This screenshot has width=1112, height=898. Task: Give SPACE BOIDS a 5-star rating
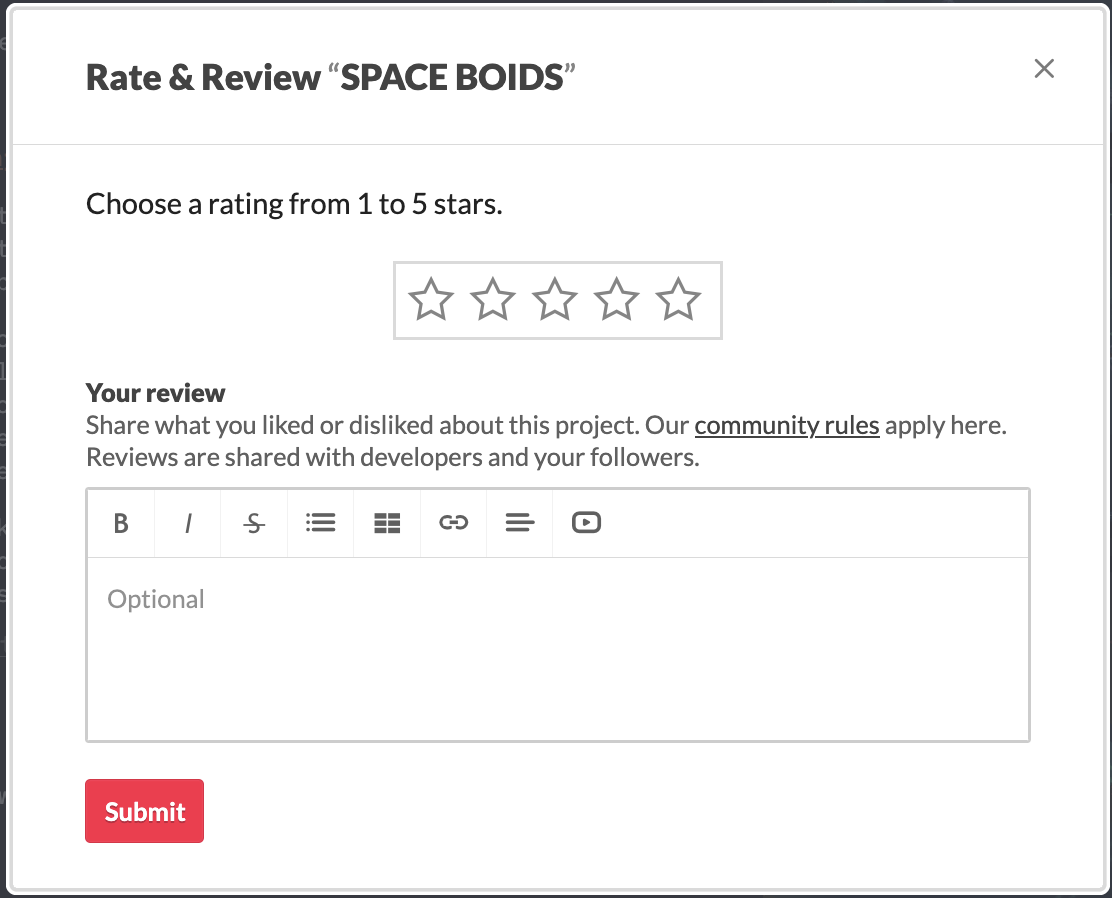point(679,300)
